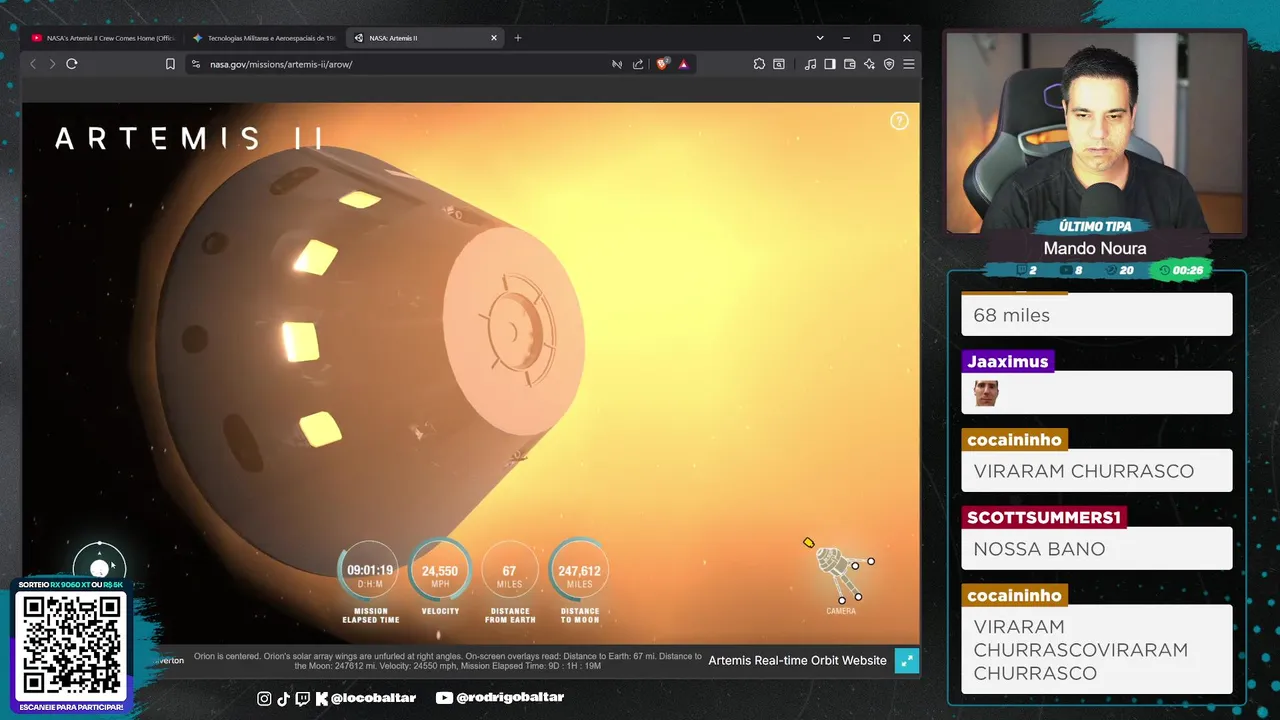Click the YouTube icon next to @rodrigobaltar

tap(444, 698)
